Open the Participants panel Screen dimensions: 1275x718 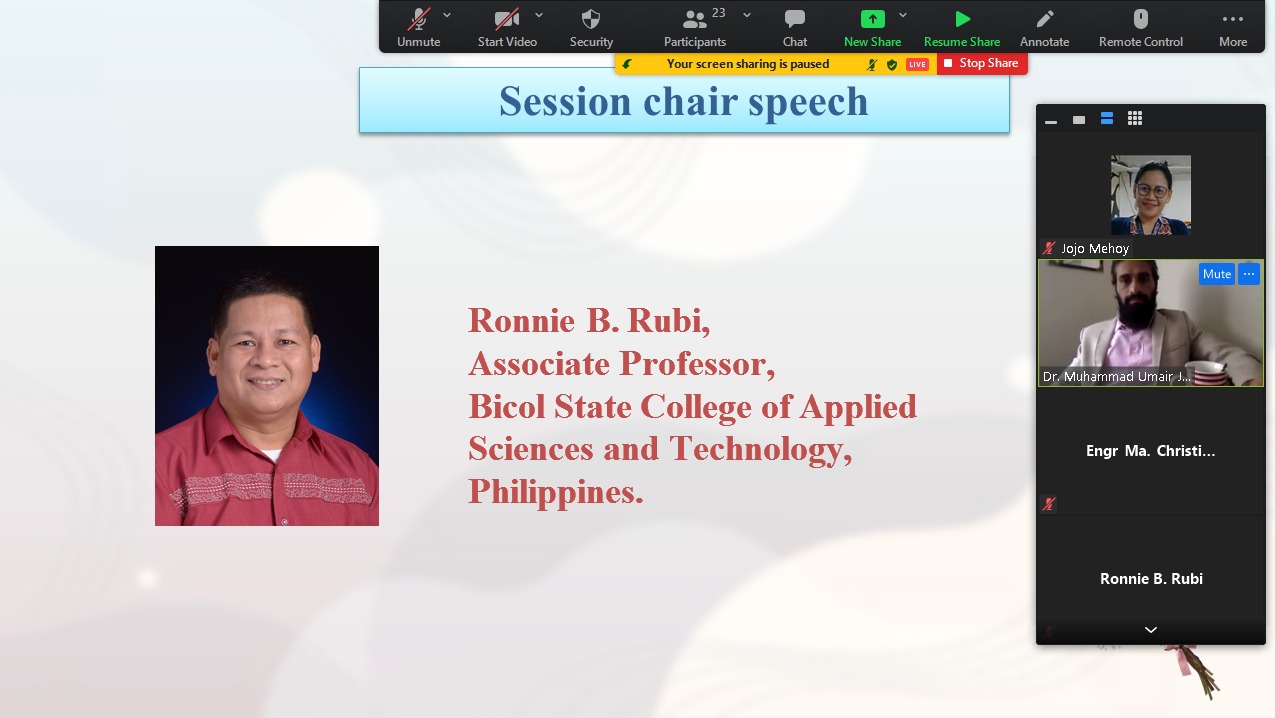coord(695,28)
